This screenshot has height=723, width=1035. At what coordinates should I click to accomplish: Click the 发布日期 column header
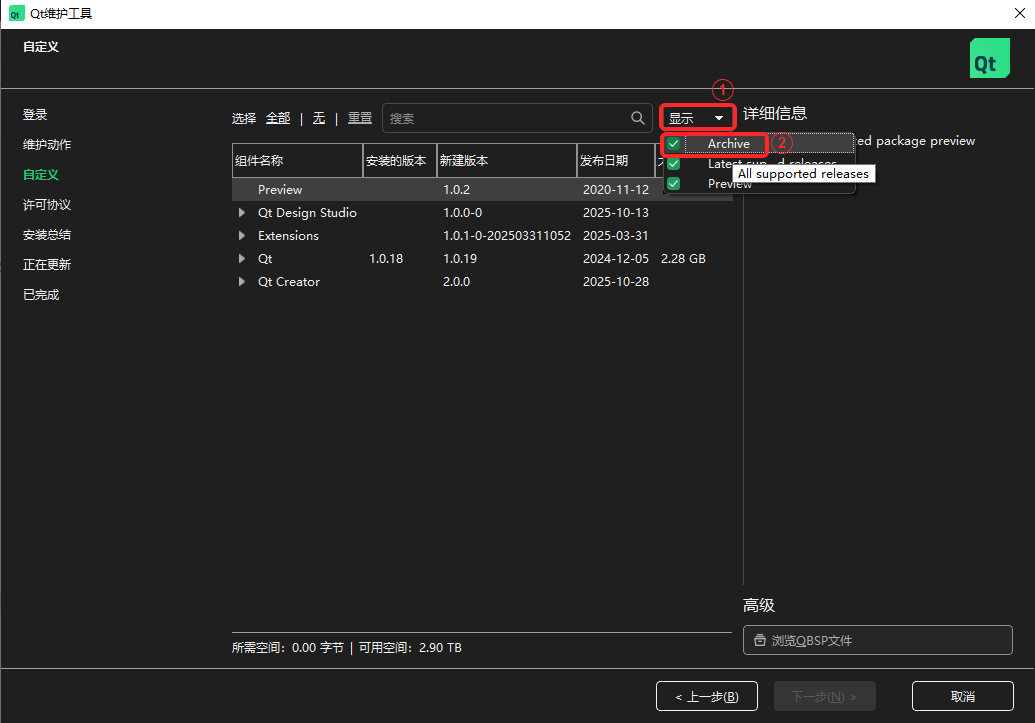616,160
